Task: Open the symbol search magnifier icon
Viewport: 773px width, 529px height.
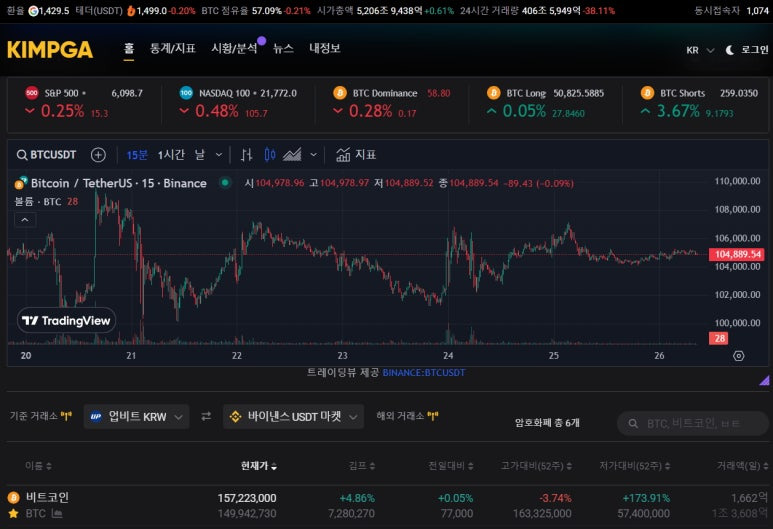Action: (22, 155)
